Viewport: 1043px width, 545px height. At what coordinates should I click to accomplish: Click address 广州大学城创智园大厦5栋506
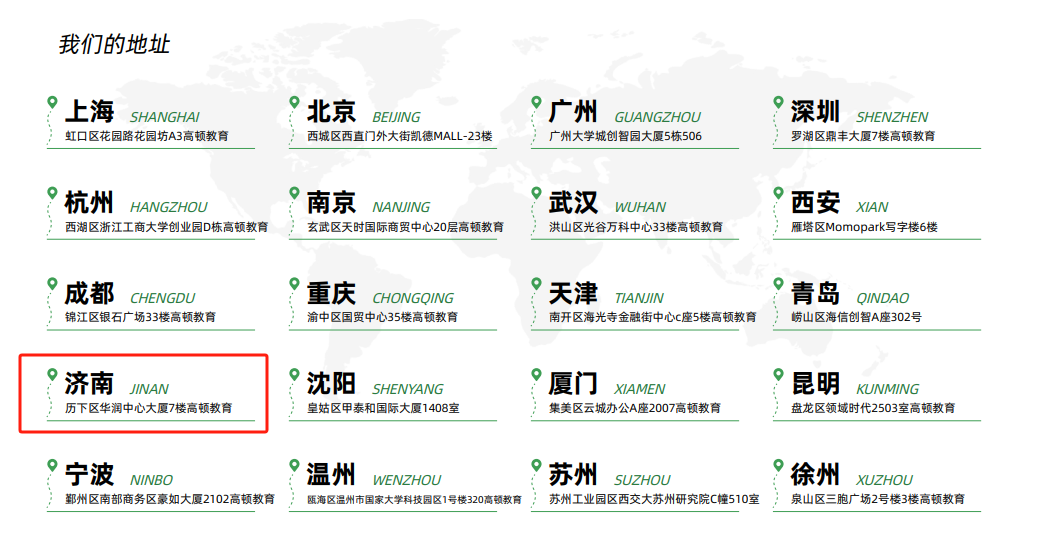tap(625, 136)
